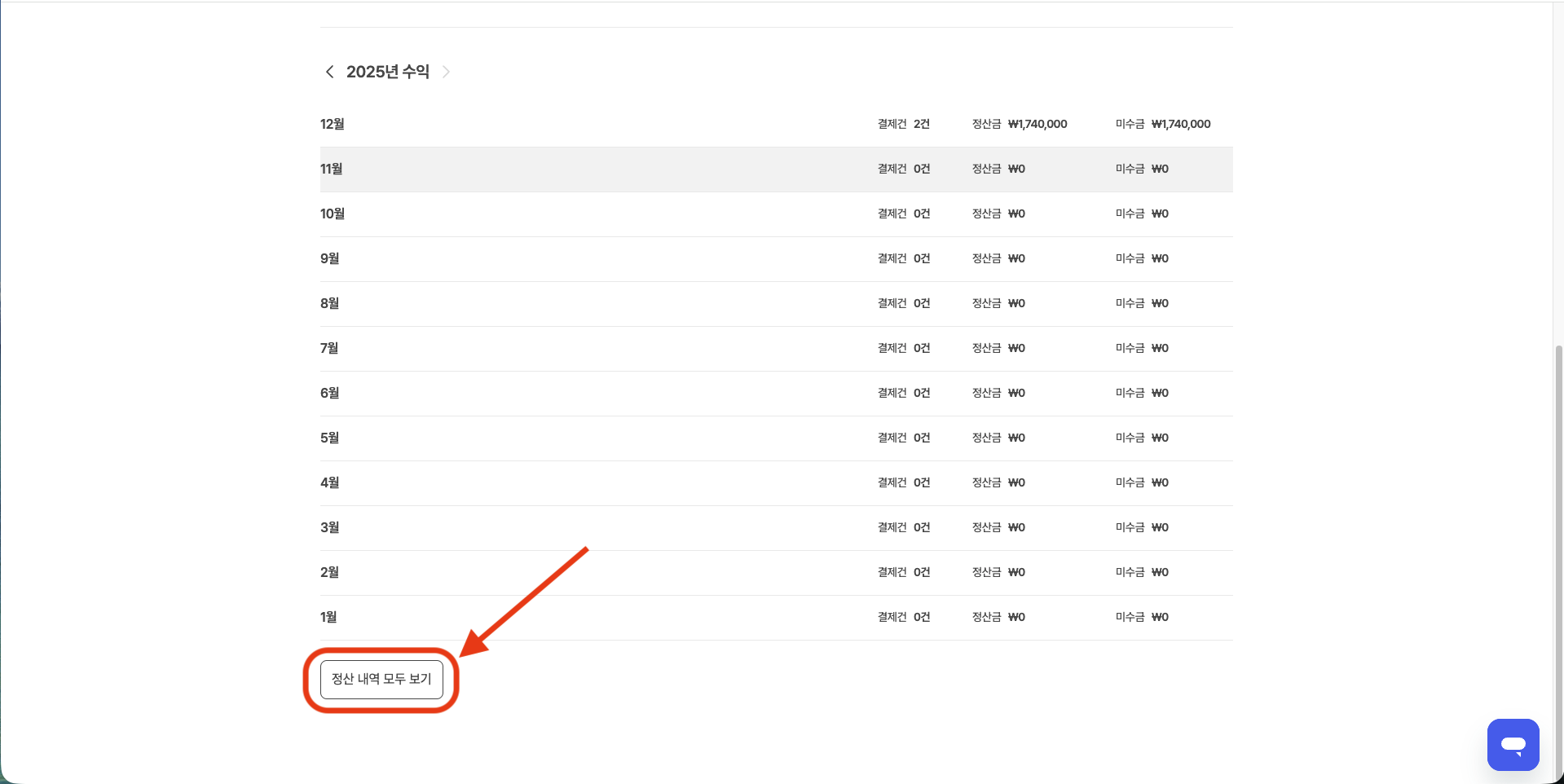Go to previous year's revenue
The height and width of the screenshot is (784, 1564).
coord(329,72)
